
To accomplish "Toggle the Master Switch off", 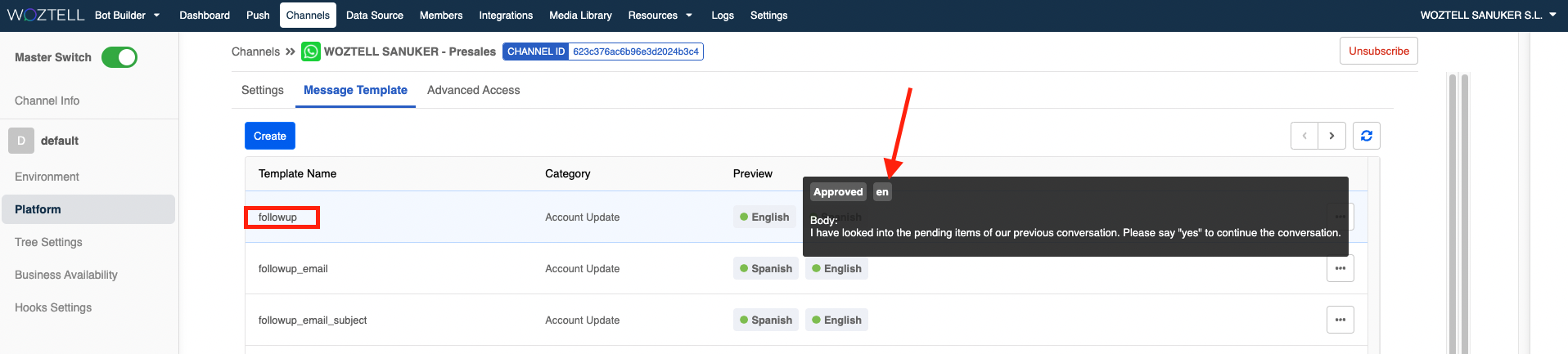I will 119,57.
